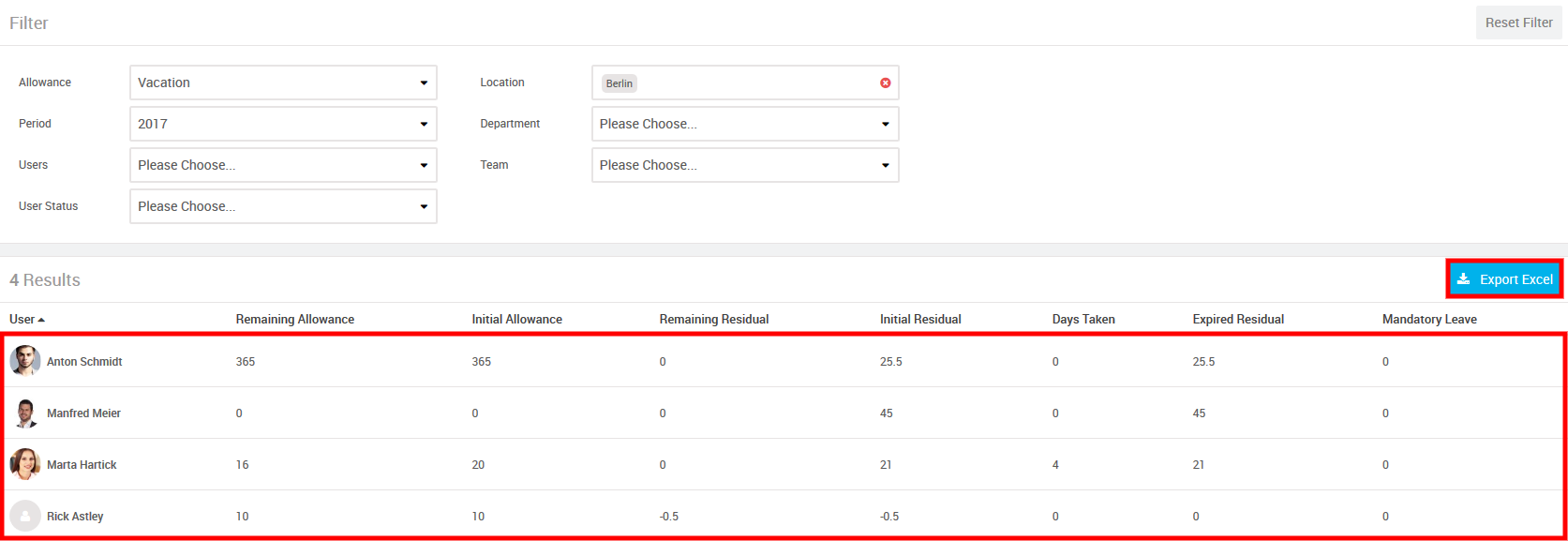1568x541 pixels.
Task: Open Rick Astley's name link
Action: click(75, 517)
